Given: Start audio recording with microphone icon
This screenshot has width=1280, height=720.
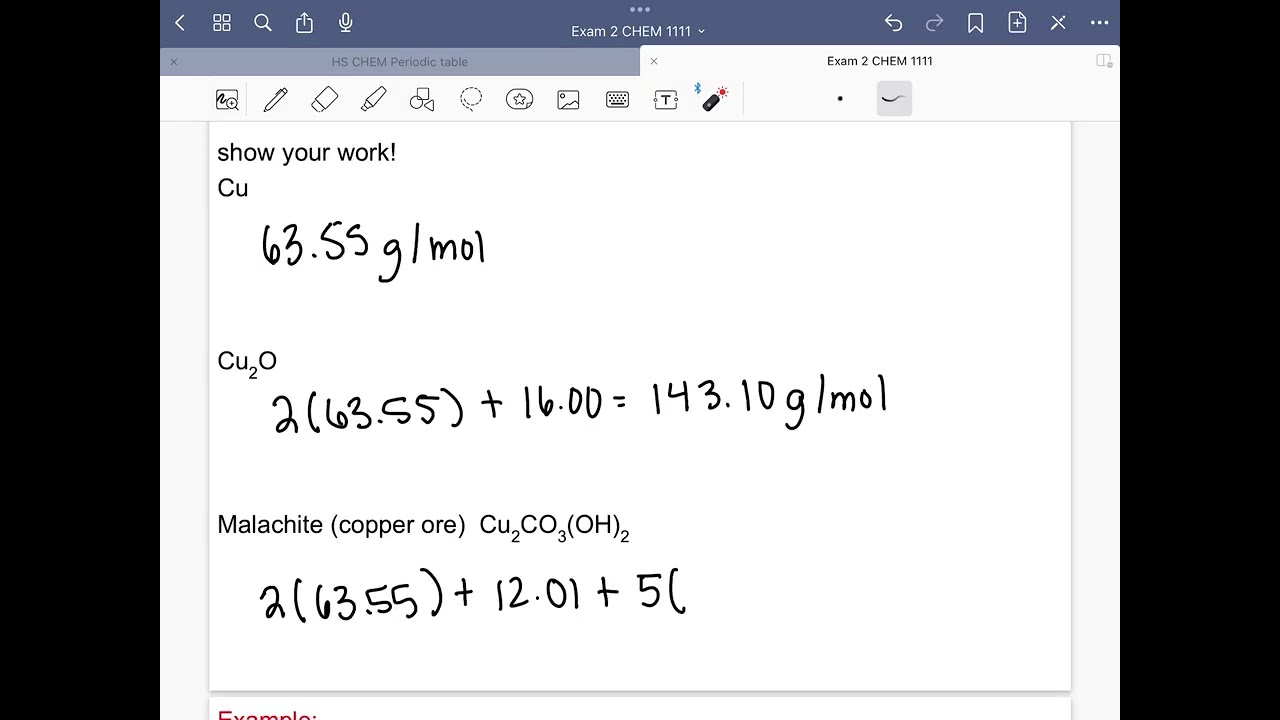Looking at the screenshot, I should (x=346, y=22).
